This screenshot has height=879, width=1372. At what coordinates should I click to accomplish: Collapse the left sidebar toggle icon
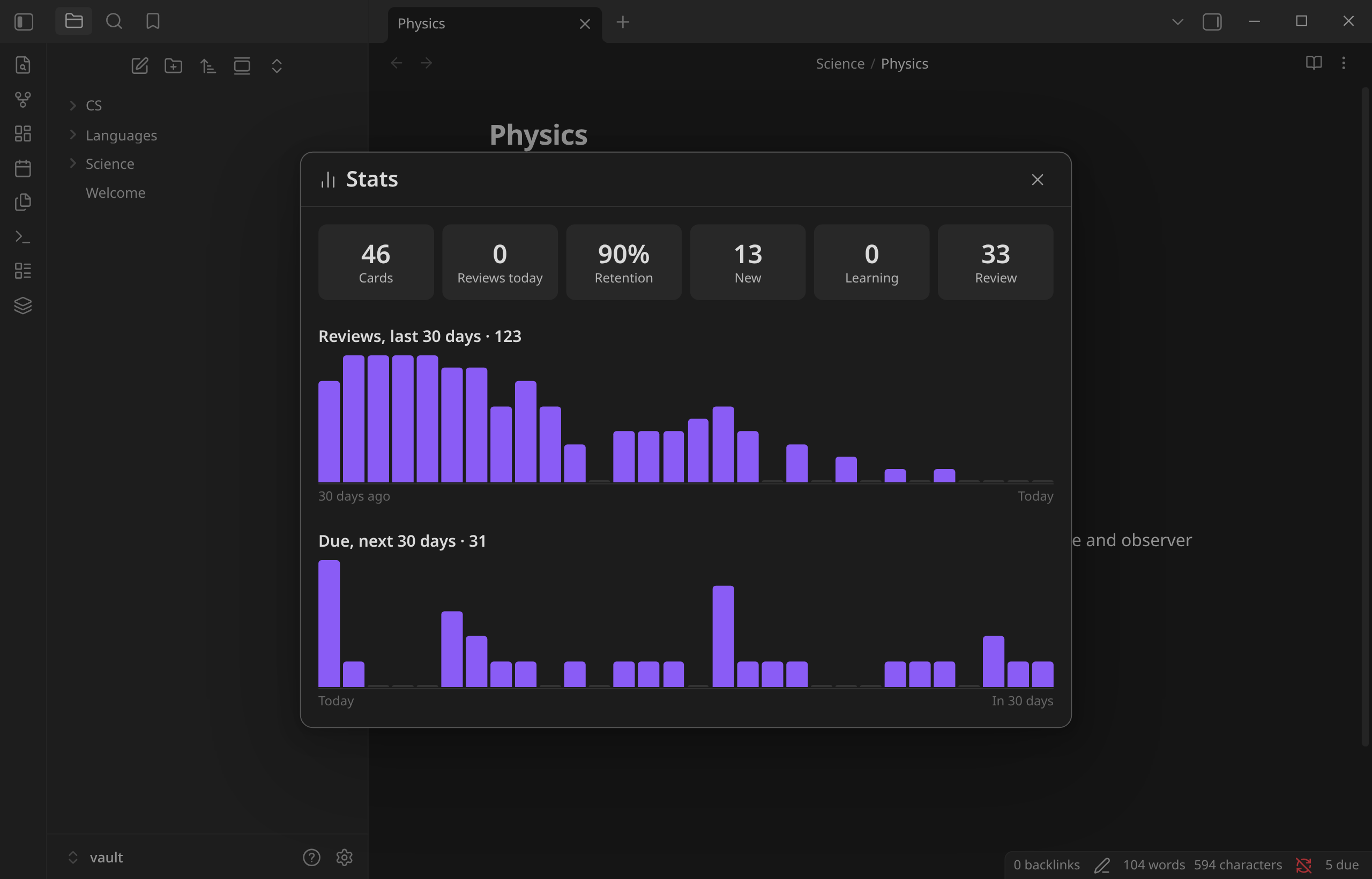(24, 21)
